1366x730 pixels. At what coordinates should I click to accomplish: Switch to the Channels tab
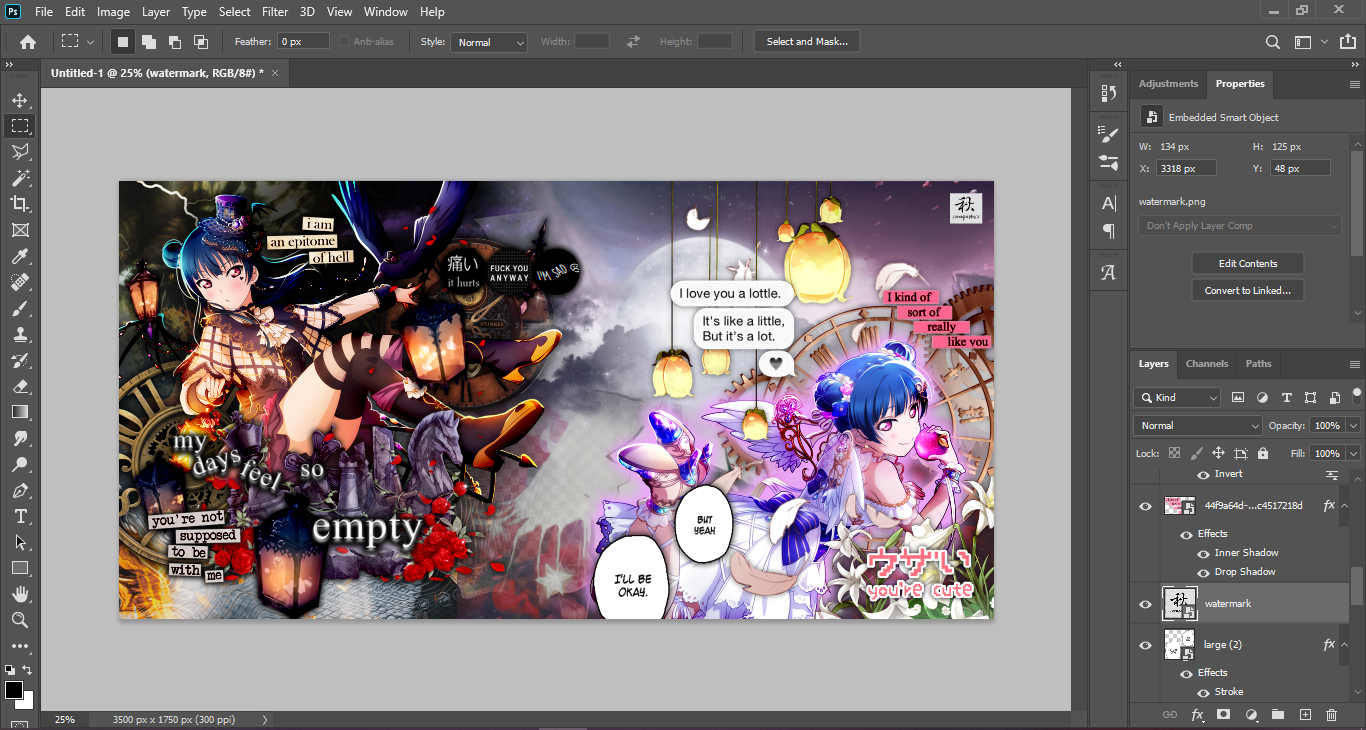pyautogui.click(x=1207, y=364)
